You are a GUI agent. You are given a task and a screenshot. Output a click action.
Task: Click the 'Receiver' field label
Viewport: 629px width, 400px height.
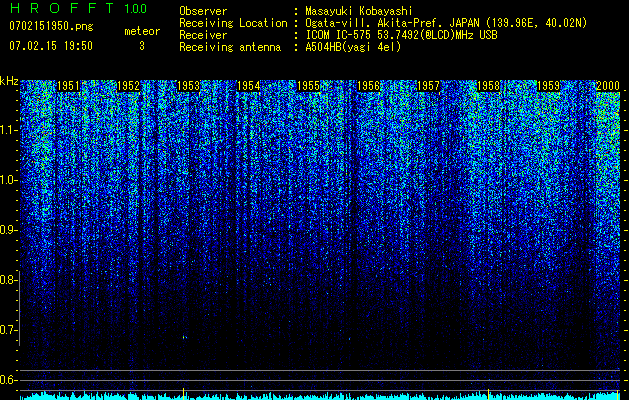[x=203, y=35]
